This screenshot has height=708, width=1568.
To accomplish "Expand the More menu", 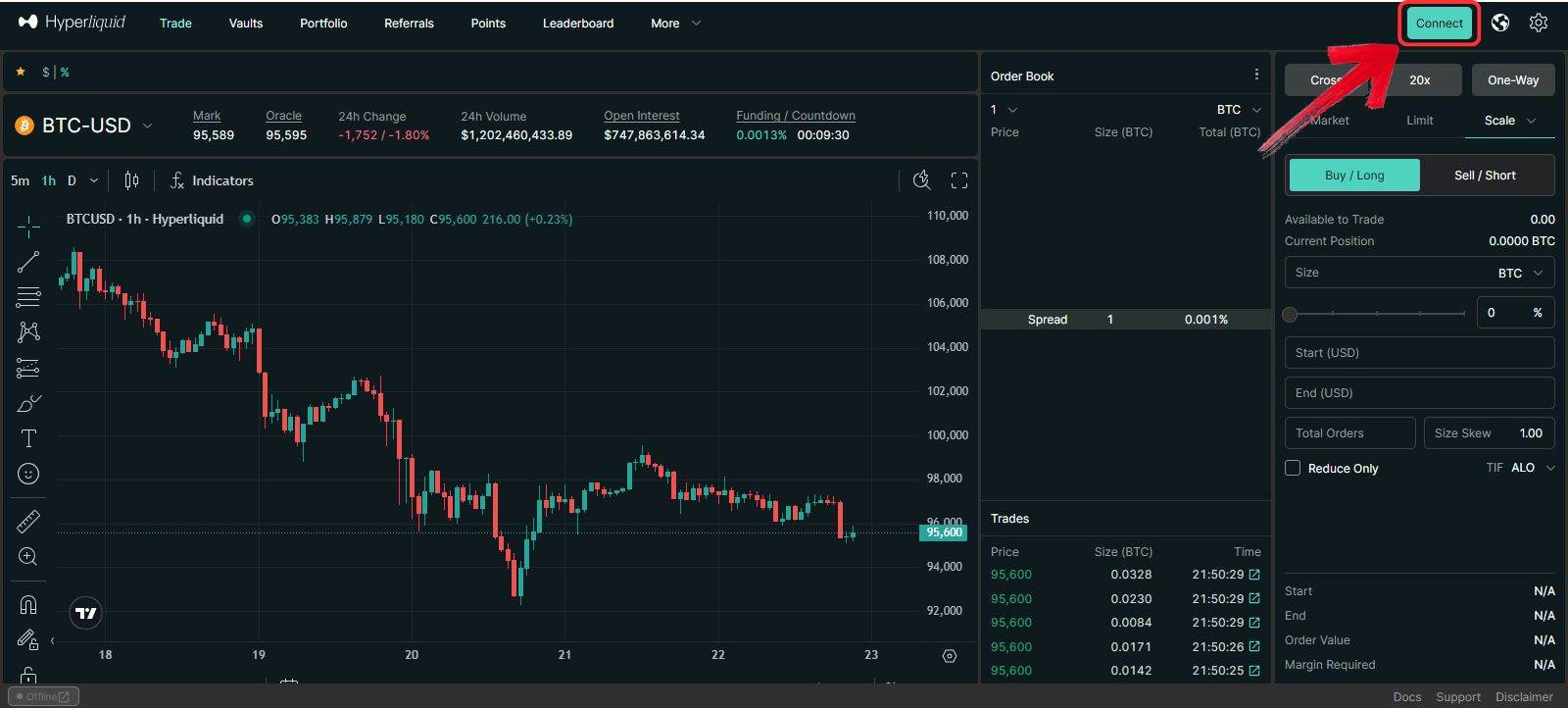I will point(676,23).
